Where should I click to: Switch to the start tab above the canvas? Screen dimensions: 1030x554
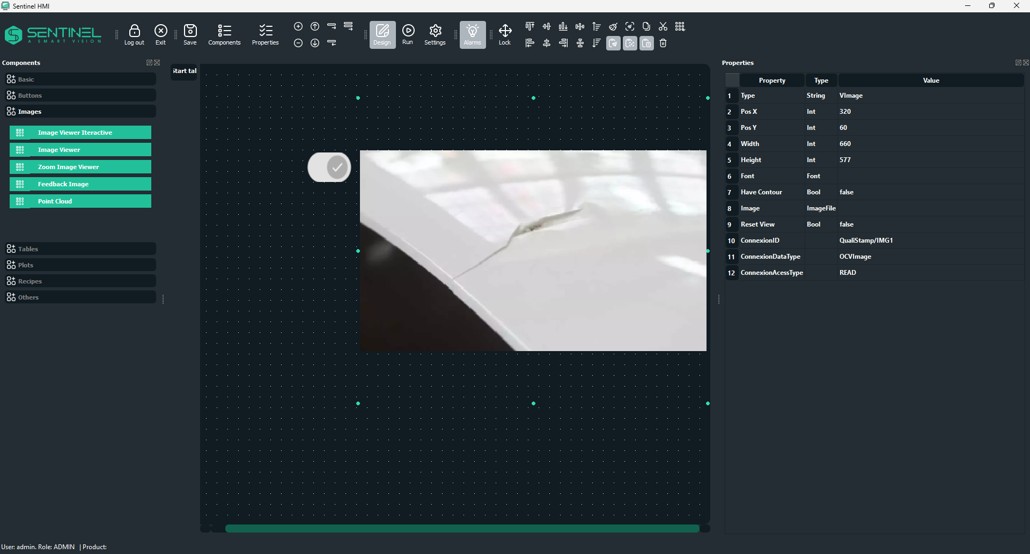tap(184, 71)
